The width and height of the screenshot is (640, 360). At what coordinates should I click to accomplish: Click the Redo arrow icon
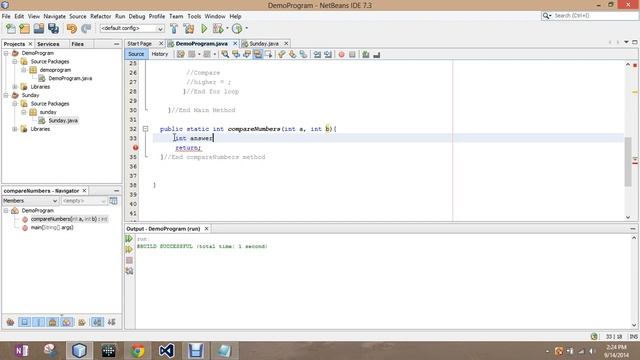pos(86,29)
